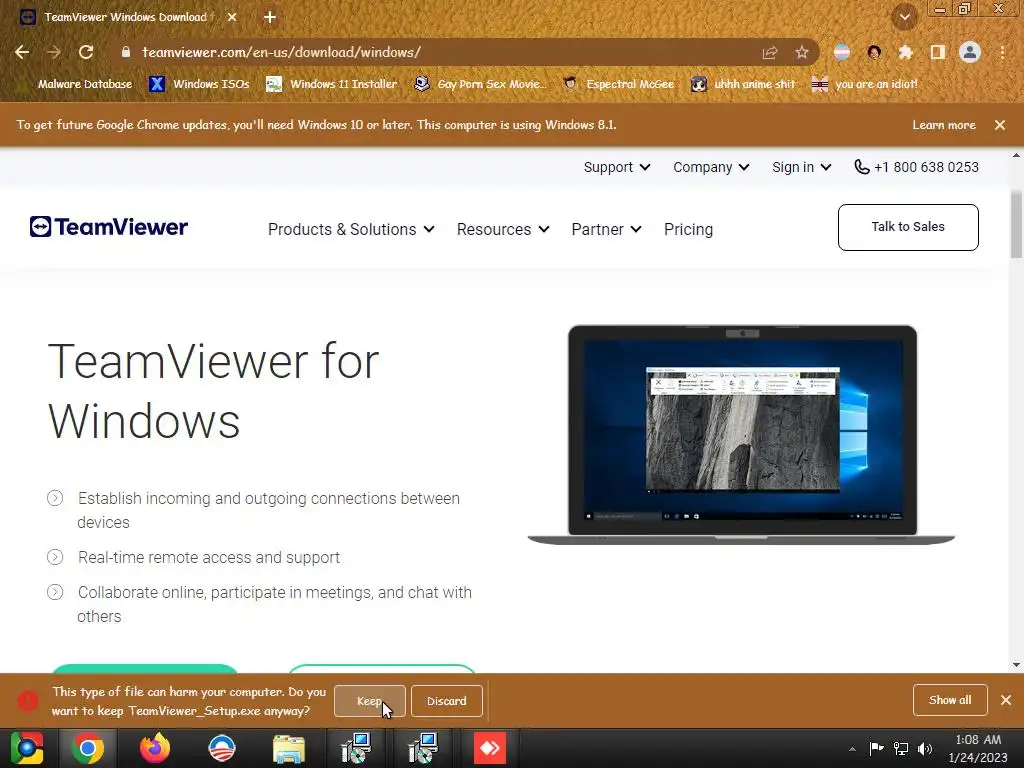Share this page via address bar icon

click(x=770, y=52)
